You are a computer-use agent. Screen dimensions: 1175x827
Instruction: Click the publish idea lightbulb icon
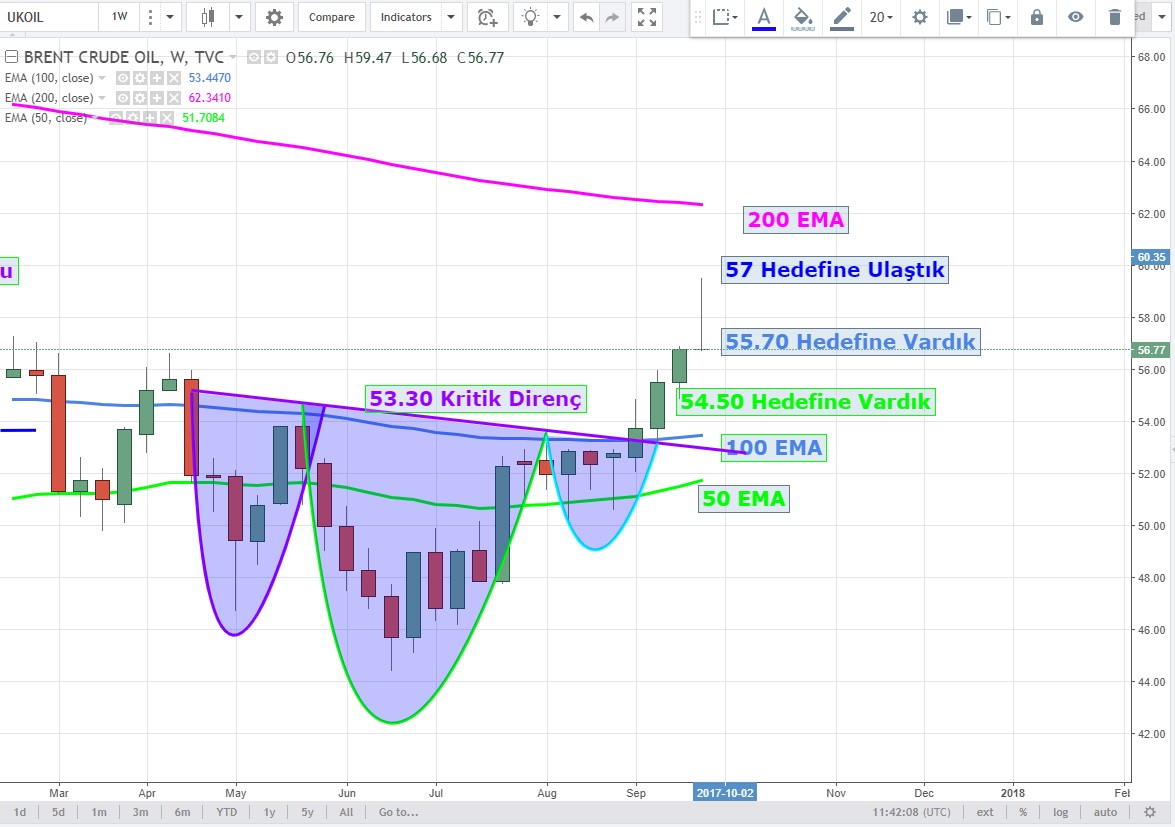pos(531,17)
